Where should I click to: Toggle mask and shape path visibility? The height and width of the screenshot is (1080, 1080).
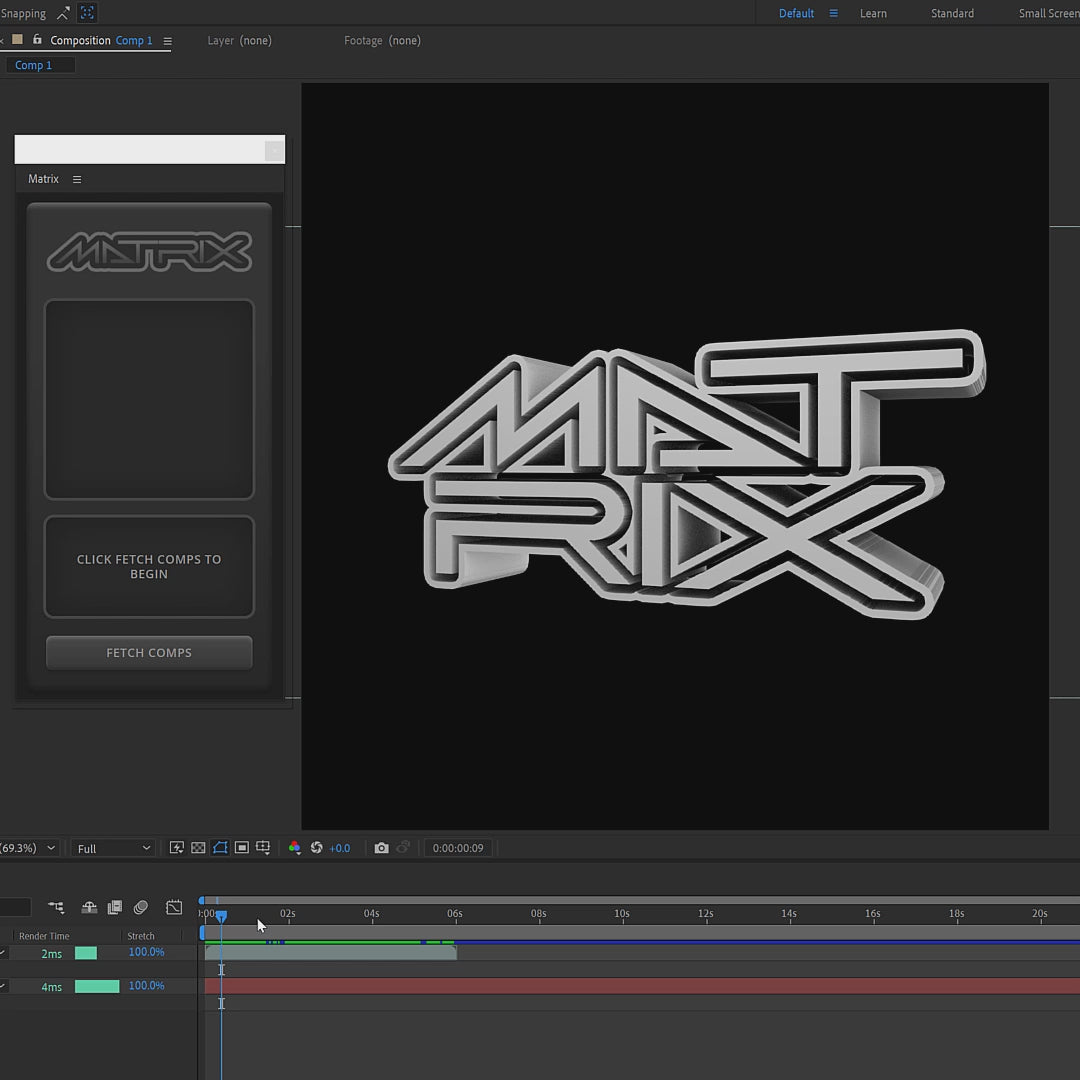tap(220, 848)
